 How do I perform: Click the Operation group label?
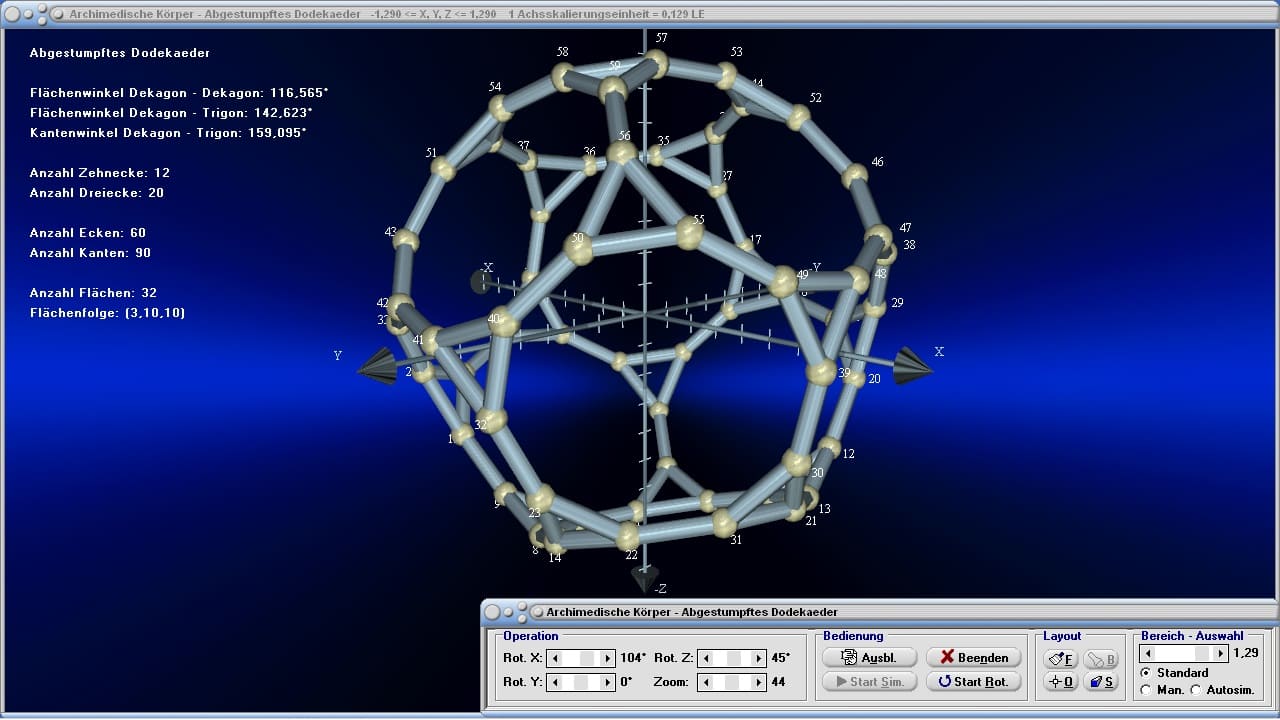click(x=531, y=636)
